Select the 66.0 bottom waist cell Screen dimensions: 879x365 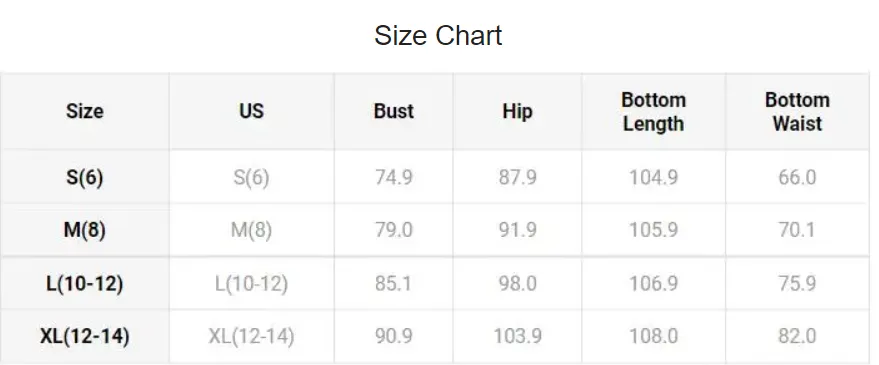click(797, 177)
